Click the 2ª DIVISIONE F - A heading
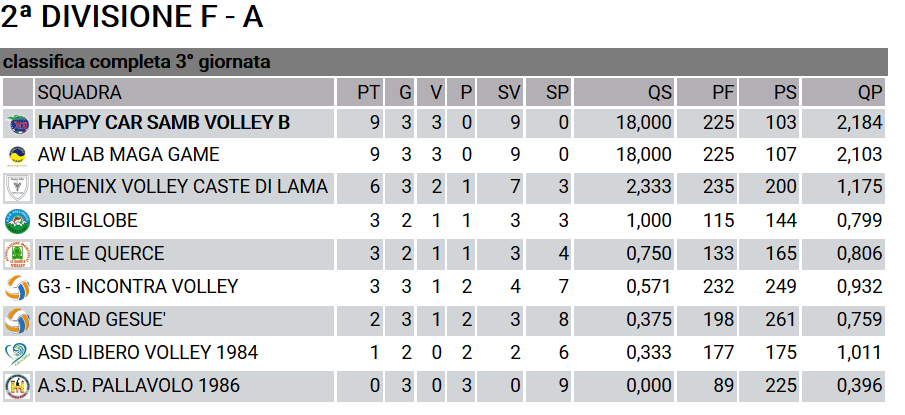Viewport: 905px width, 415px height. tap(132, 17)
